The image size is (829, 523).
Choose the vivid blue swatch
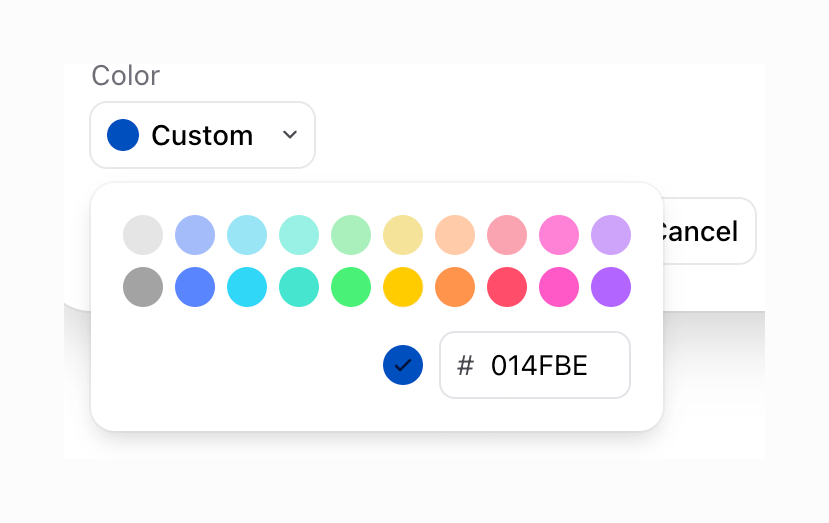tap(195, 287)
